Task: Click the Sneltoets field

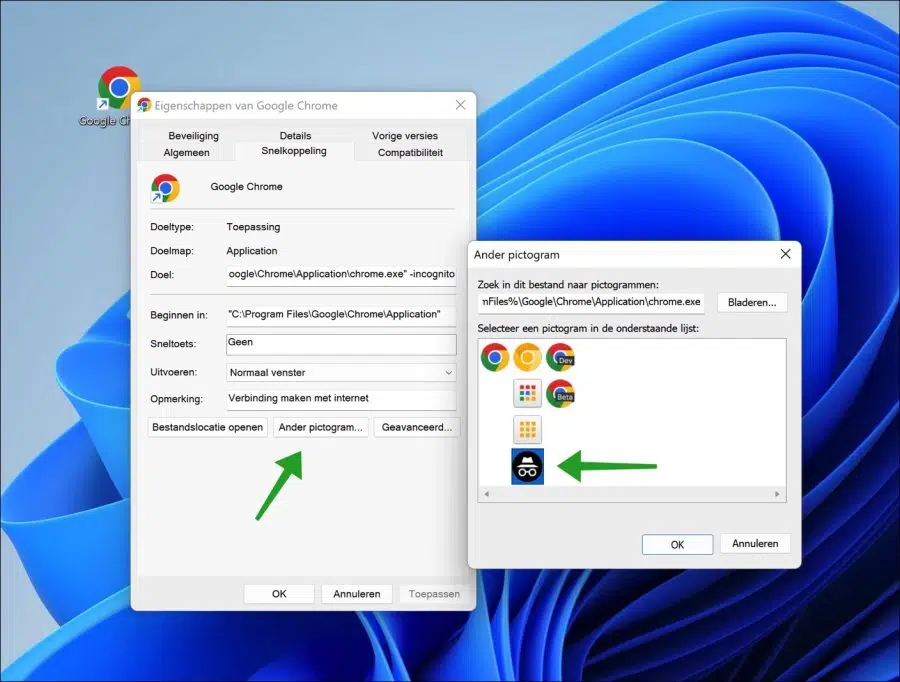Action: tap(342, 344)
